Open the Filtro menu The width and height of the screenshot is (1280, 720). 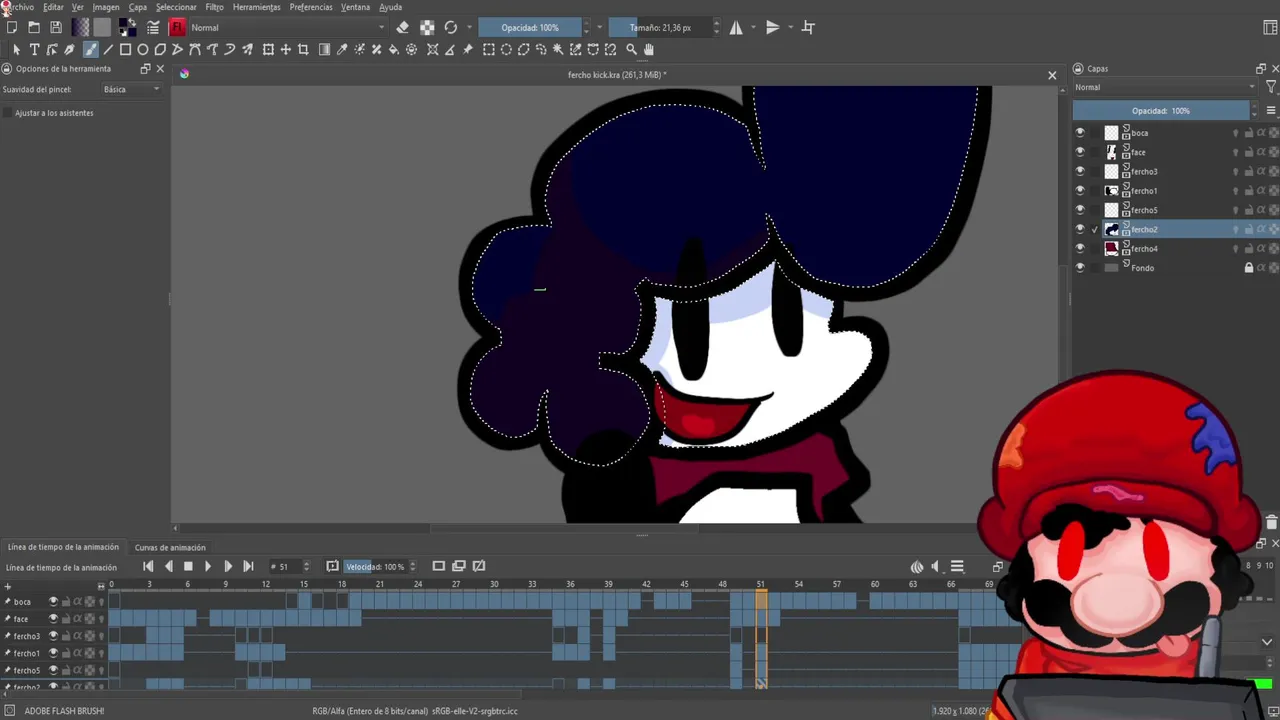[x=214, y=7]
